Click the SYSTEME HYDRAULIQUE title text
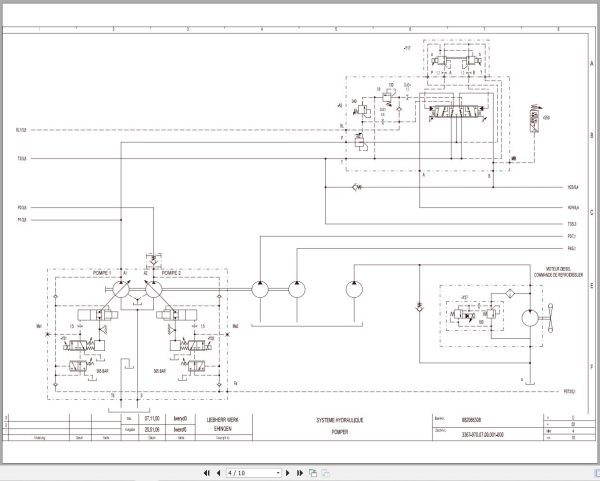Screen dimensions: 600x481 coord(340,420)
